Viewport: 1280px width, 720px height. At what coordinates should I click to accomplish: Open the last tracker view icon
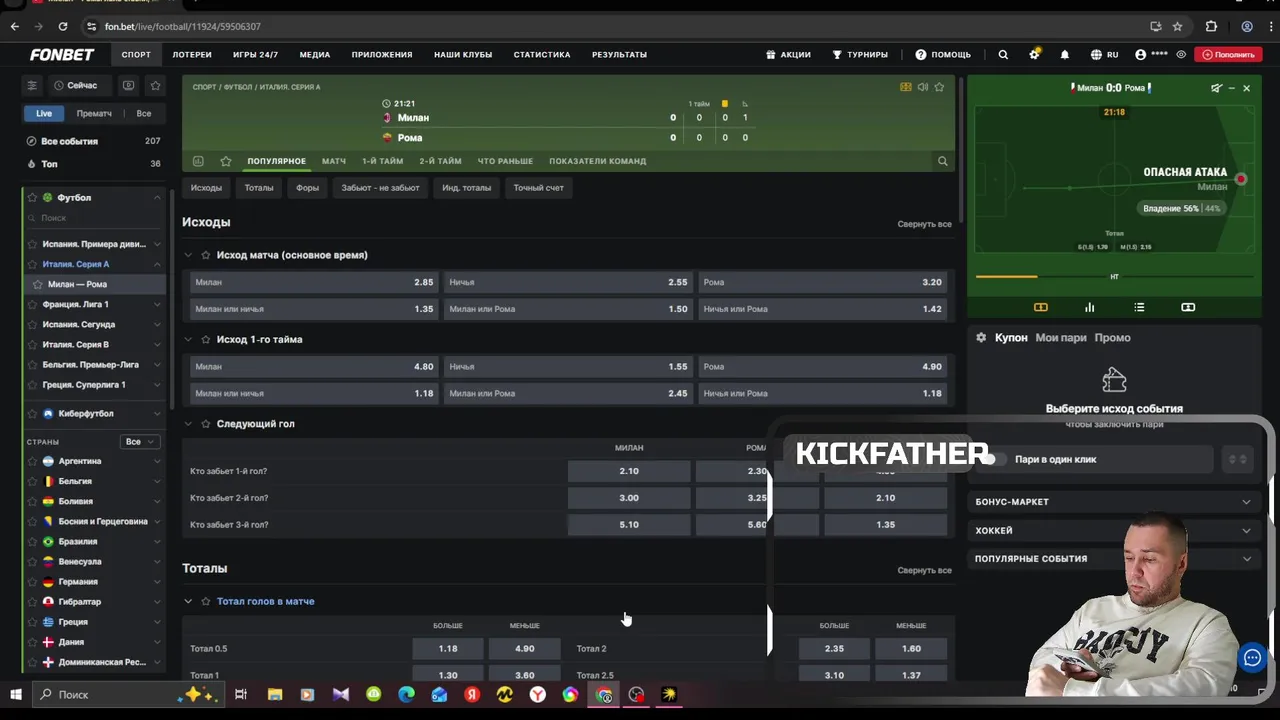(1188, 307)
